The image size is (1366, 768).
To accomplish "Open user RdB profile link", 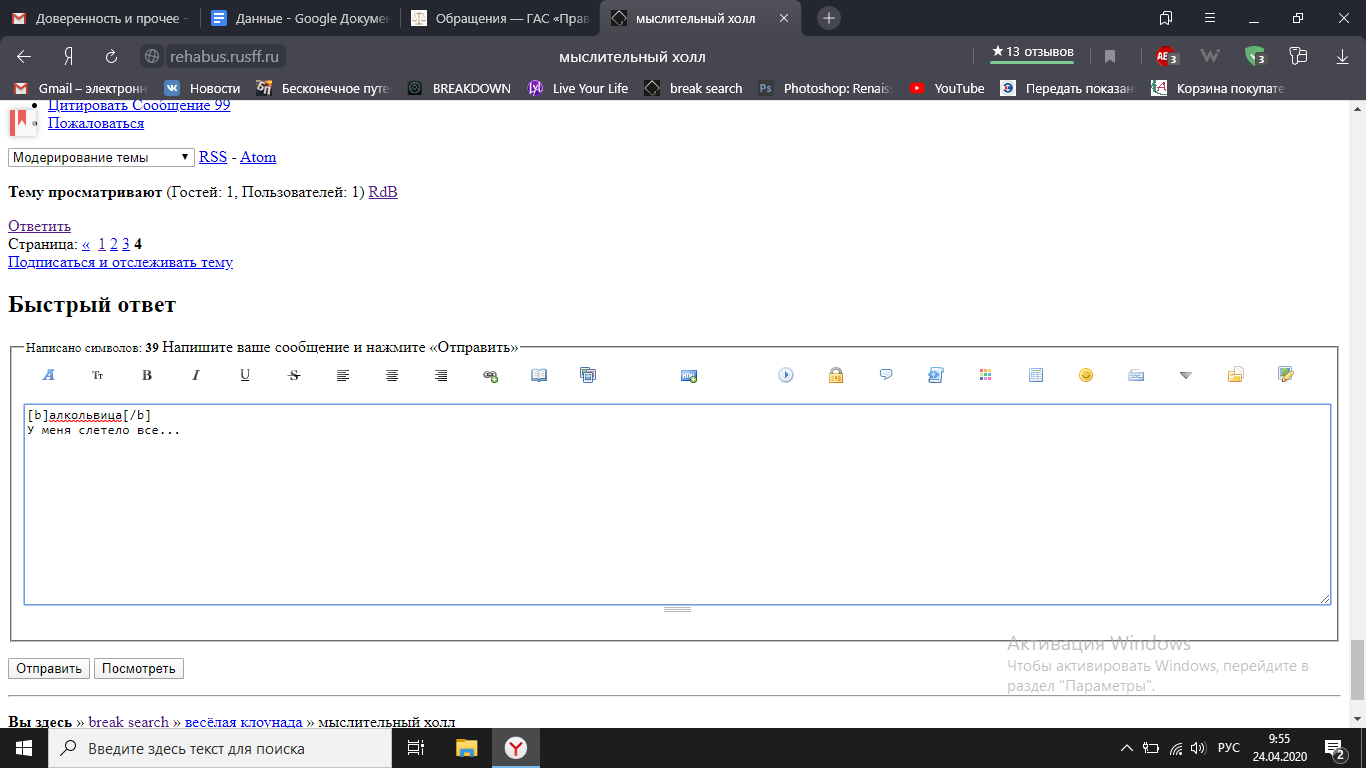I will tap(383, 192).
